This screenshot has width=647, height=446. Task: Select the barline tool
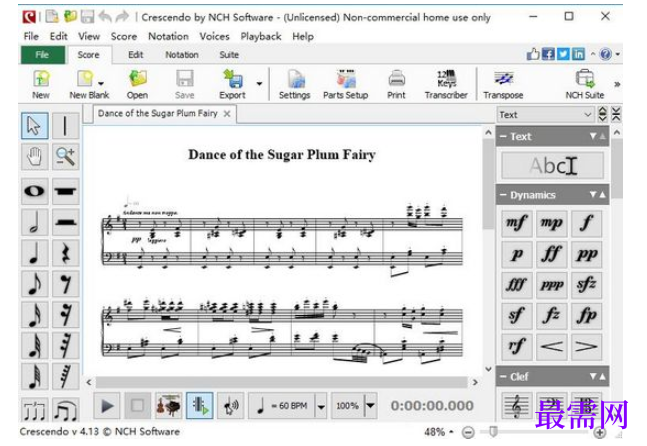tap(65, 125)
